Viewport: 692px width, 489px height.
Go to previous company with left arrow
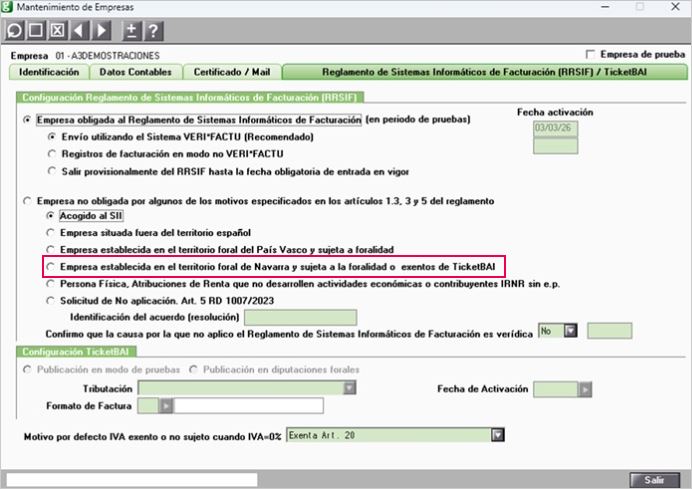click(79, 31)
